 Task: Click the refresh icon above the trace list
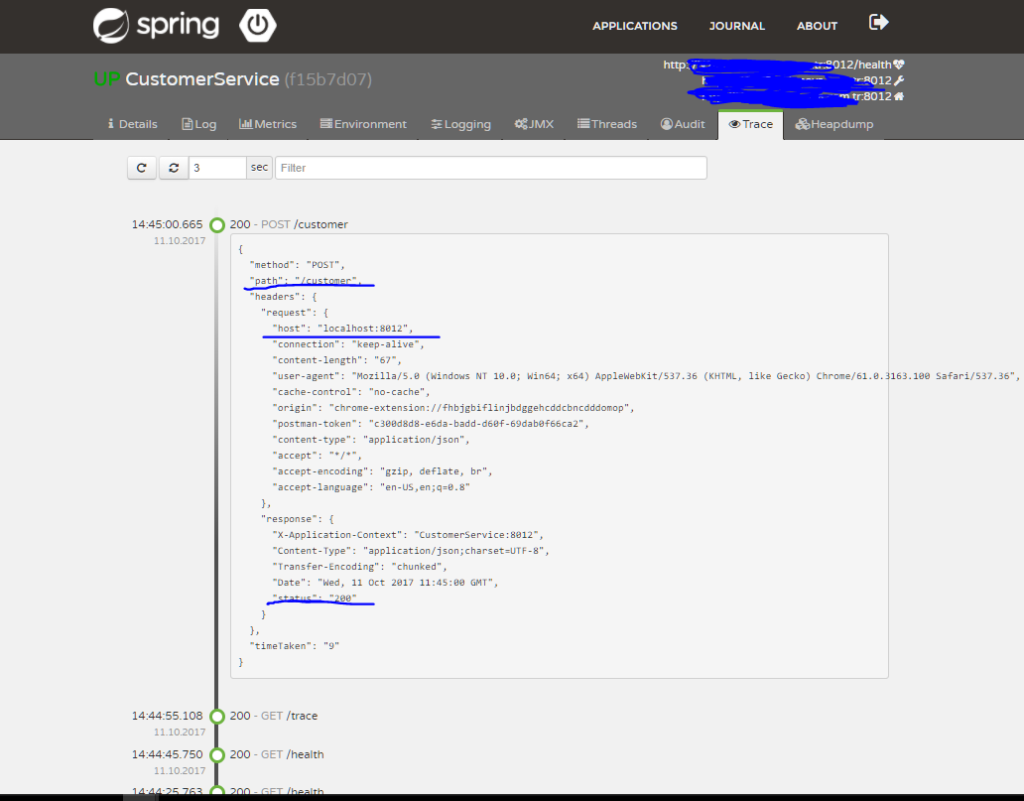point(141,167)
